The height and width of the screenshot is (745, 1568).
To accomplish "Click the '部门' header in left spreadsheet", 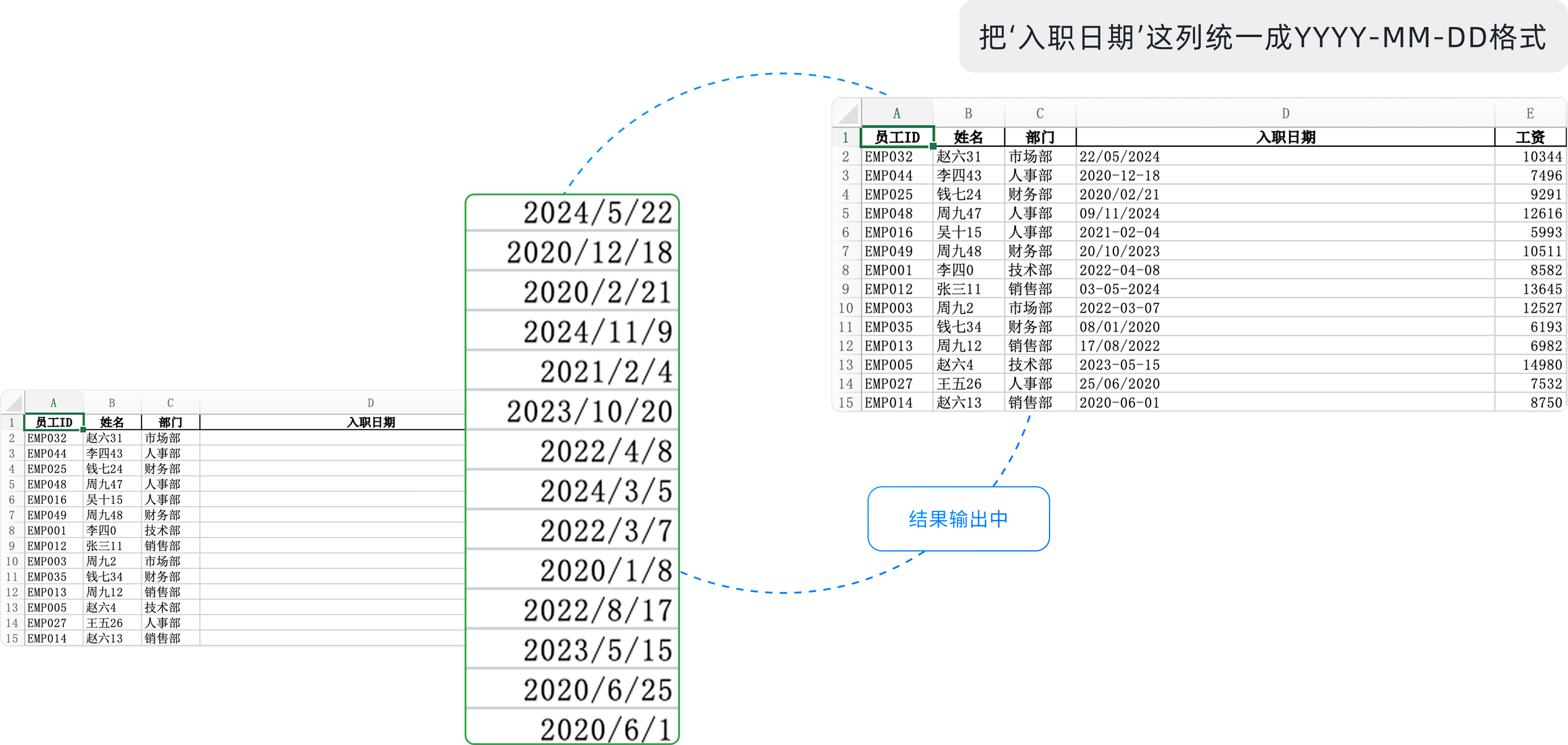I will coord(171,422).
